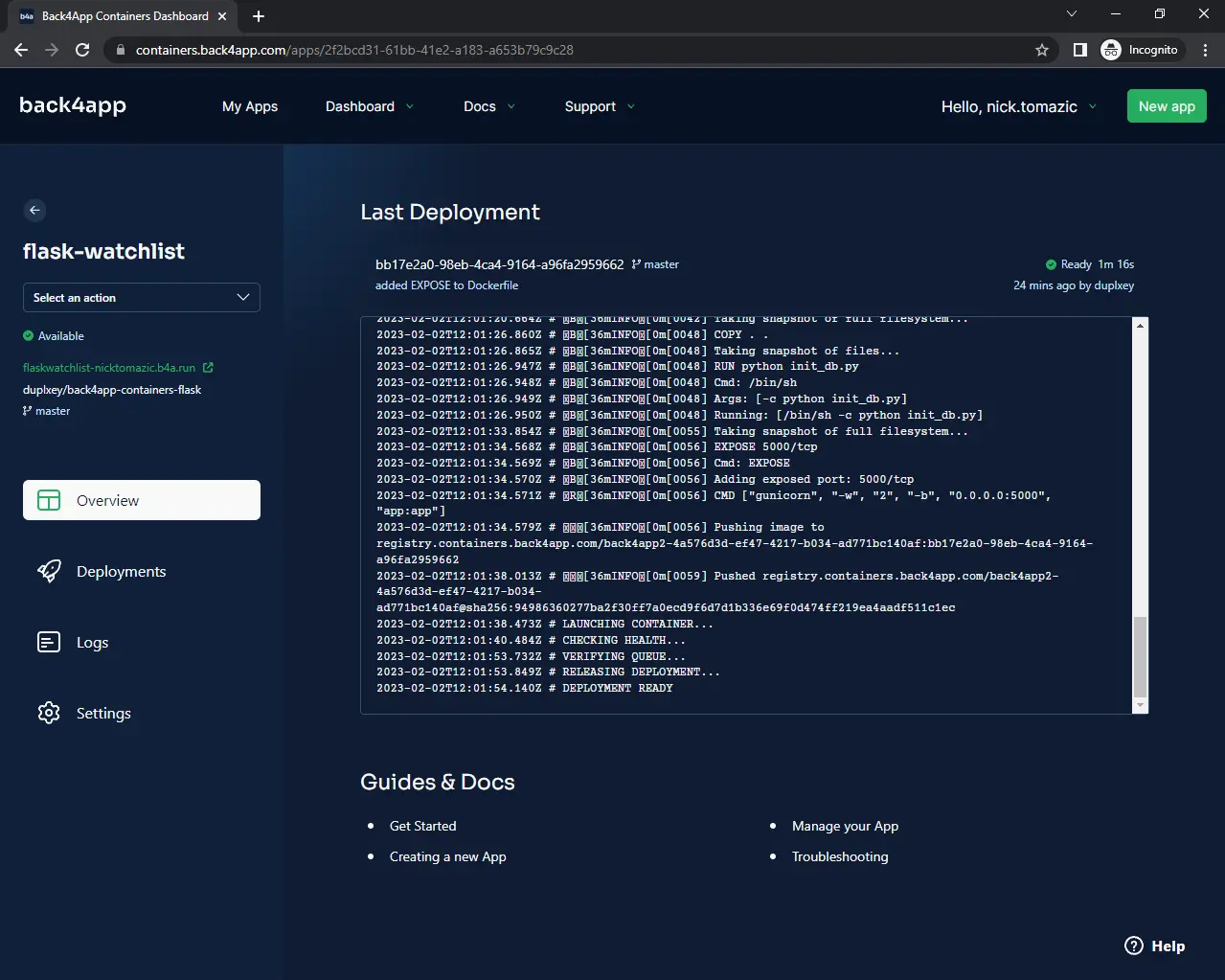
Task: Open the Help chat icon
Action: point(1133,946)
